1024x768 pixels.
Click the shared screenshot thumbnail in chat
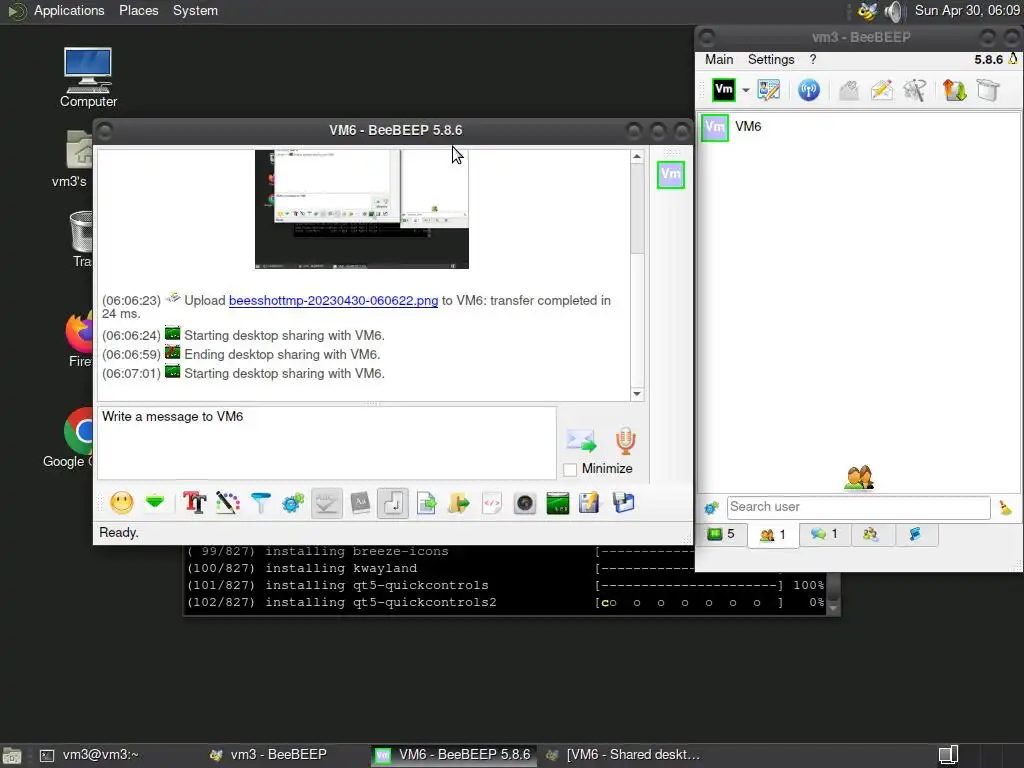click(x=362, y=209)
